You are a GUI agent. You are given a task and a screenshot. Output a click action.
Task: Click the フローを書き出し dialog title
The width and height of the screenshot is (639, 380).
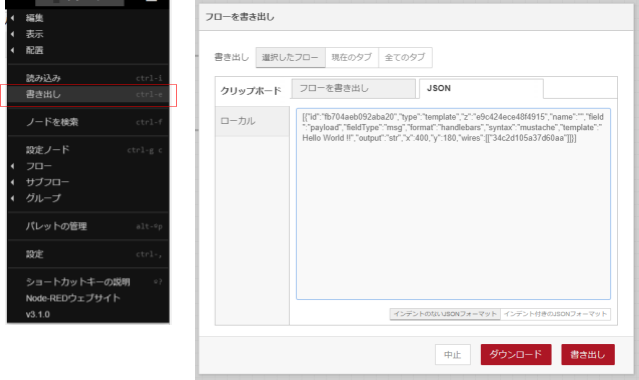tap(240, 17)
